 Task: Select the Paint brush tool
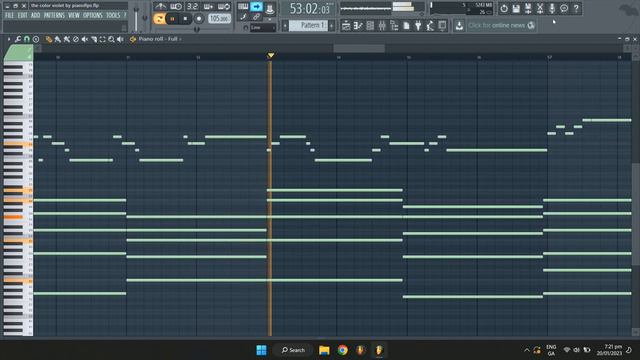pos(58,39)
